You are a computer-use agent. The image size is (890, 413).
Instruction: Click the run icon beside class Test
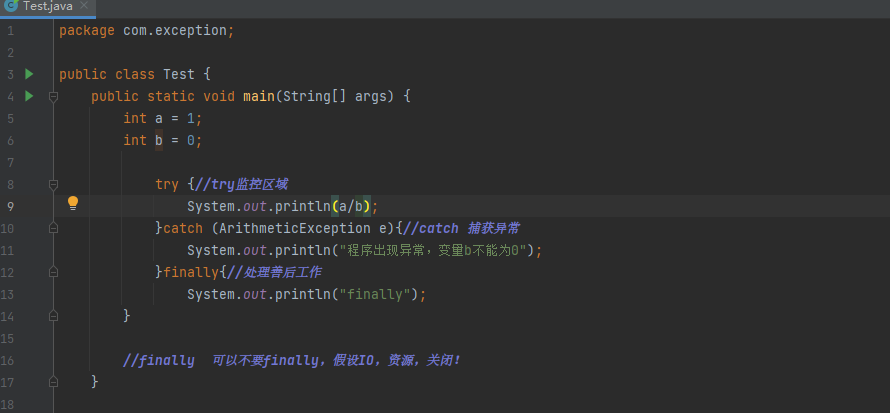point(29,74)
